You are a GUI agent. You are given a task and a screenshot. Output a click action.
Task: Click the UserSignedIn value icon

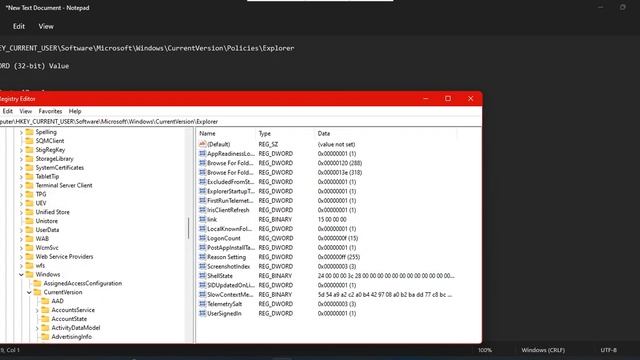pos(202,313)
